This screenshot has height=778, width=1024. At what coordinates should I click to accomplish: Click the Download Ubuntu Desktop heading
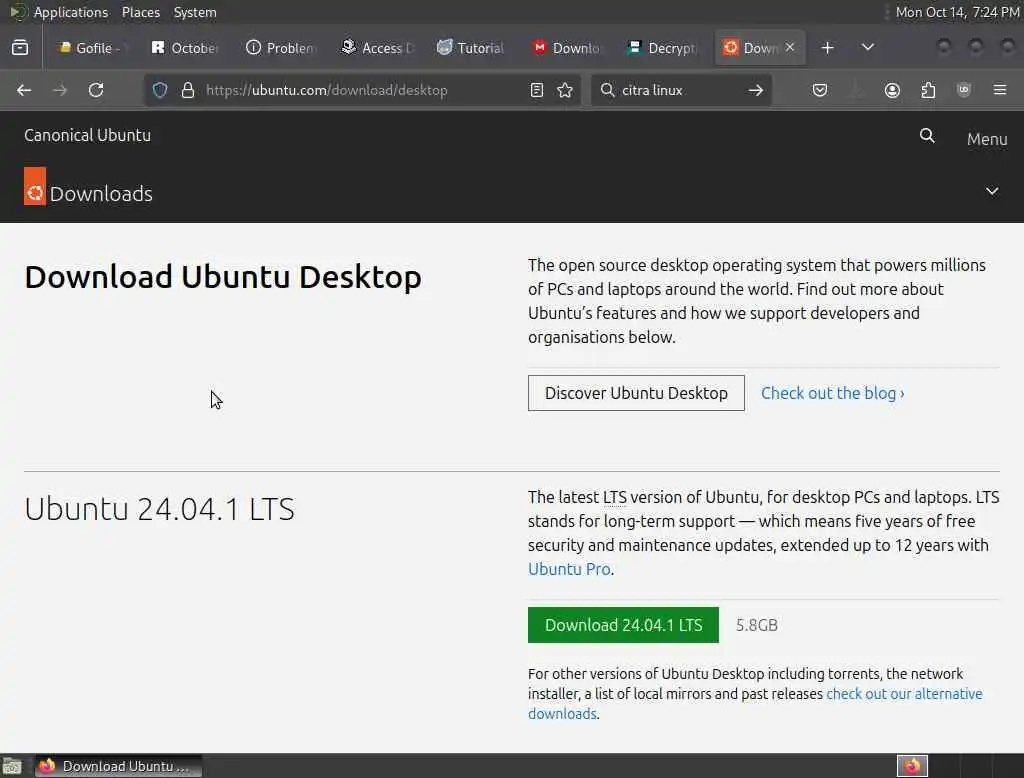[223, 277]
